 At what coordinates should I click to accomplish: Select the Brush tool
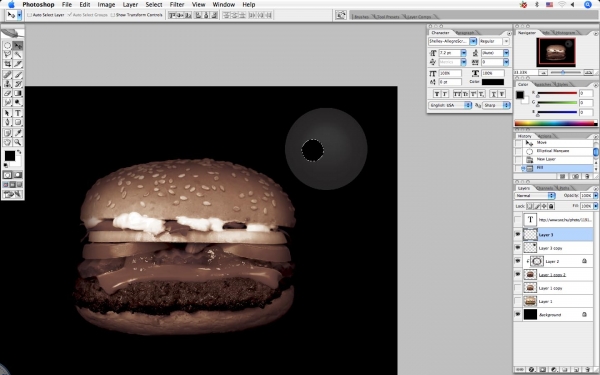(18, 75)
